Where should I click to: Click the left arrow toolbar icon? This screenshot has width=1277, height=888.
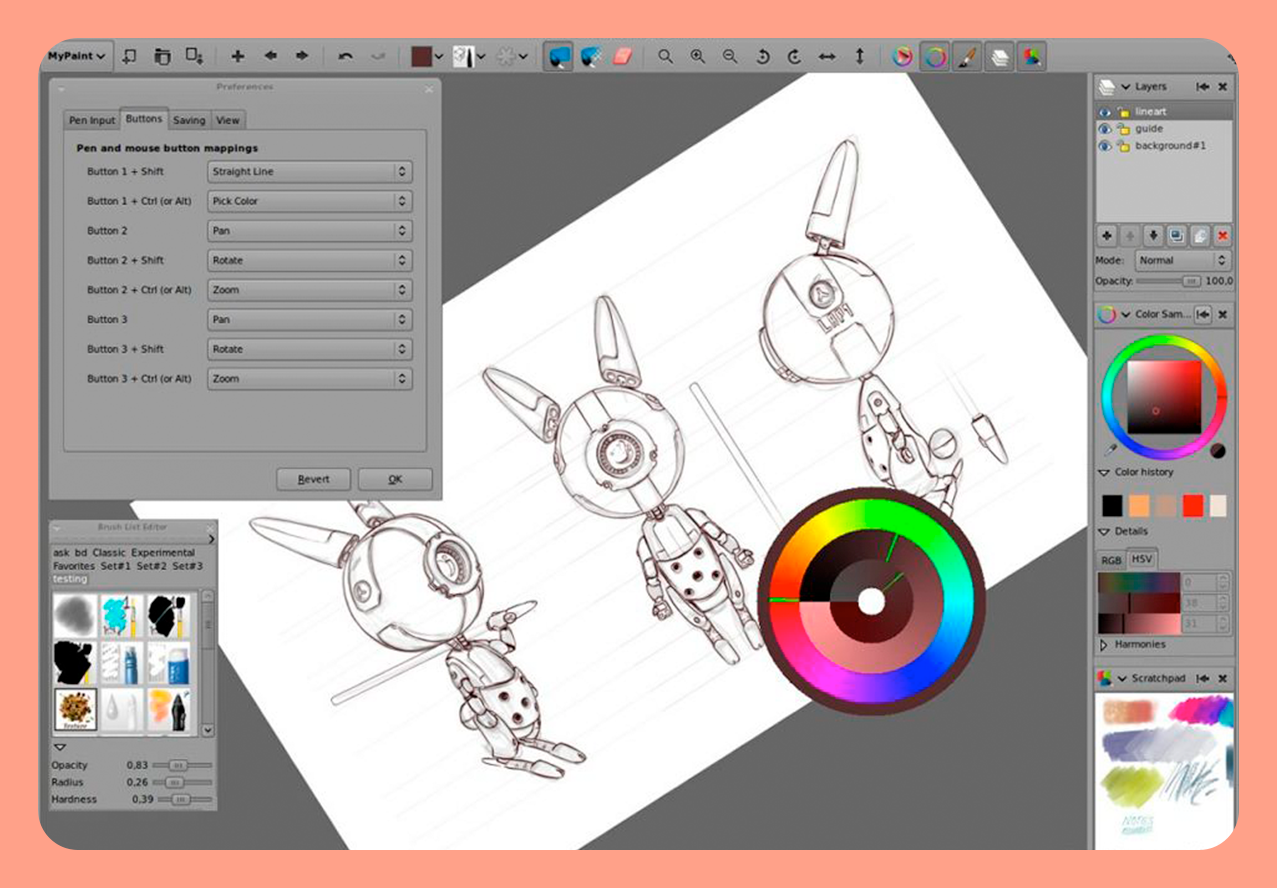coord(270,56)
